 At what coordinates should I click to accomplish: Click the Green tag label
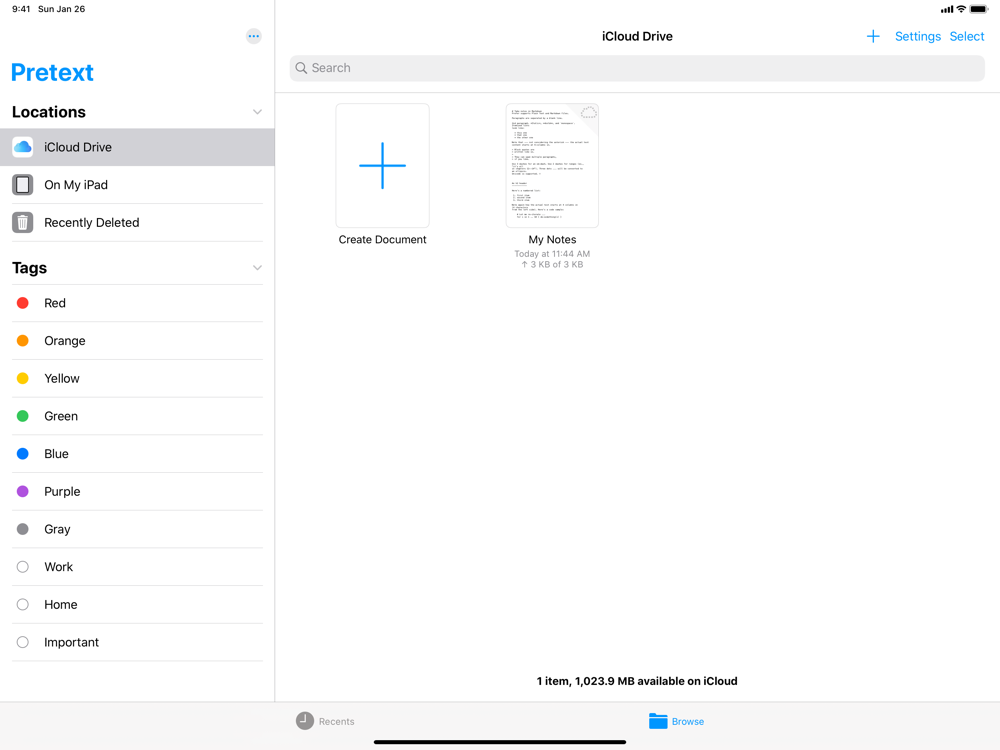click(x=61, y=416)
